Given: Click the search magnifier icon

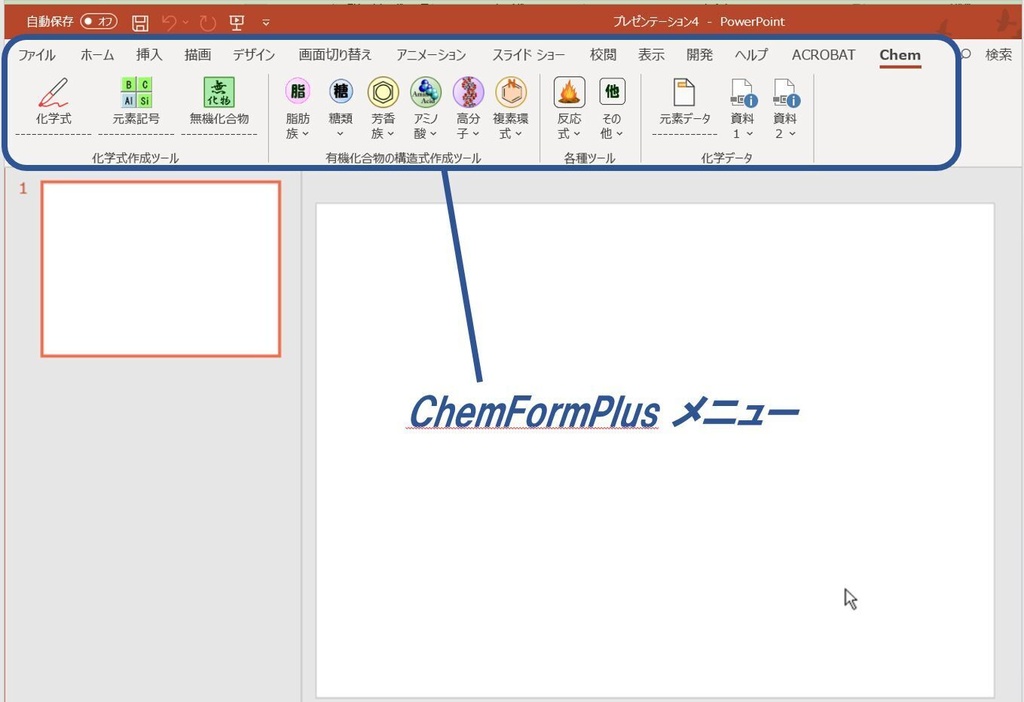Looking at the screenshot, I should coord(966,54).
